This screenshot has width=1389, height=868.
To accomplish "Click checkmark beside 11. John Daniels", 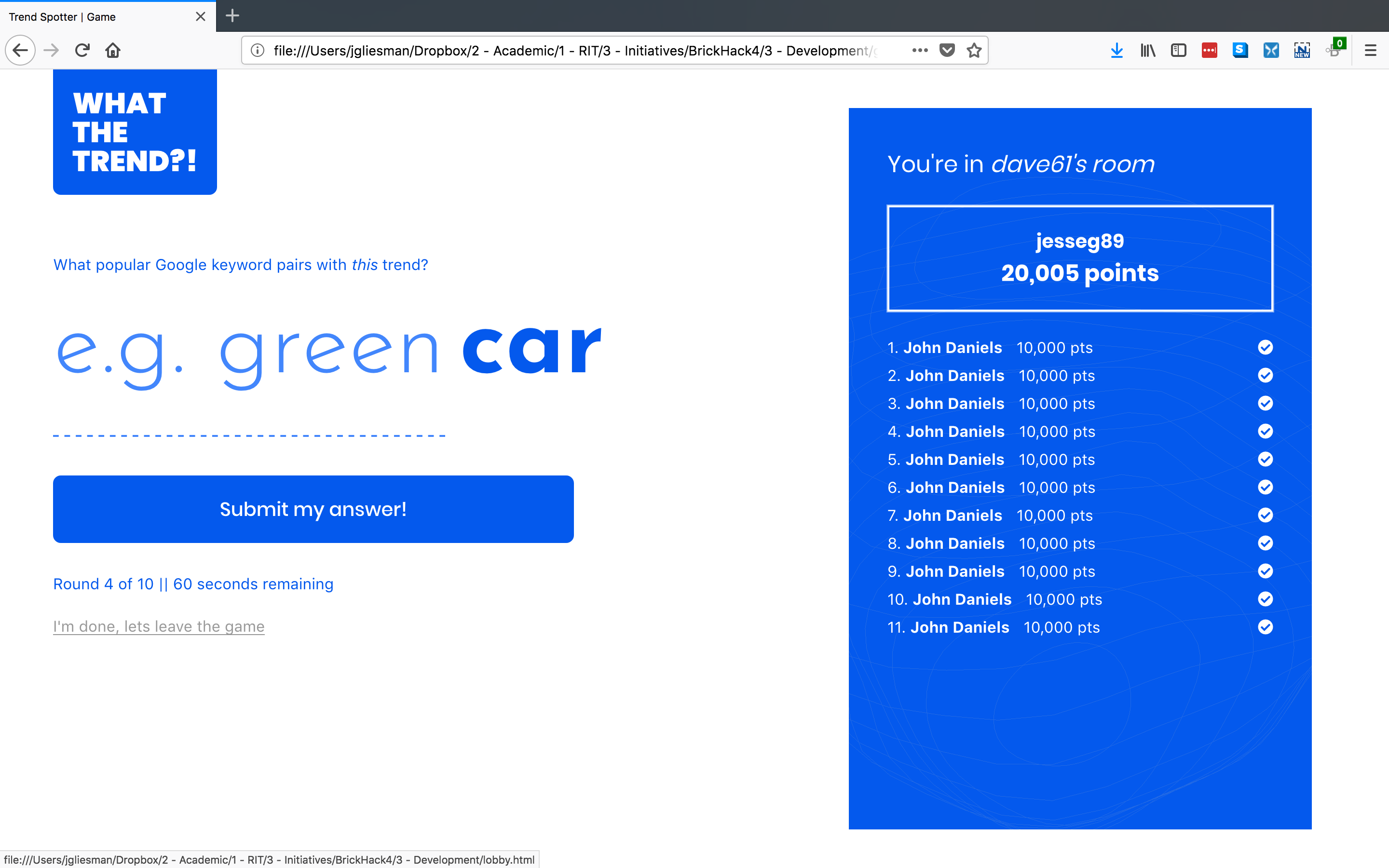I will point(1265,627).
